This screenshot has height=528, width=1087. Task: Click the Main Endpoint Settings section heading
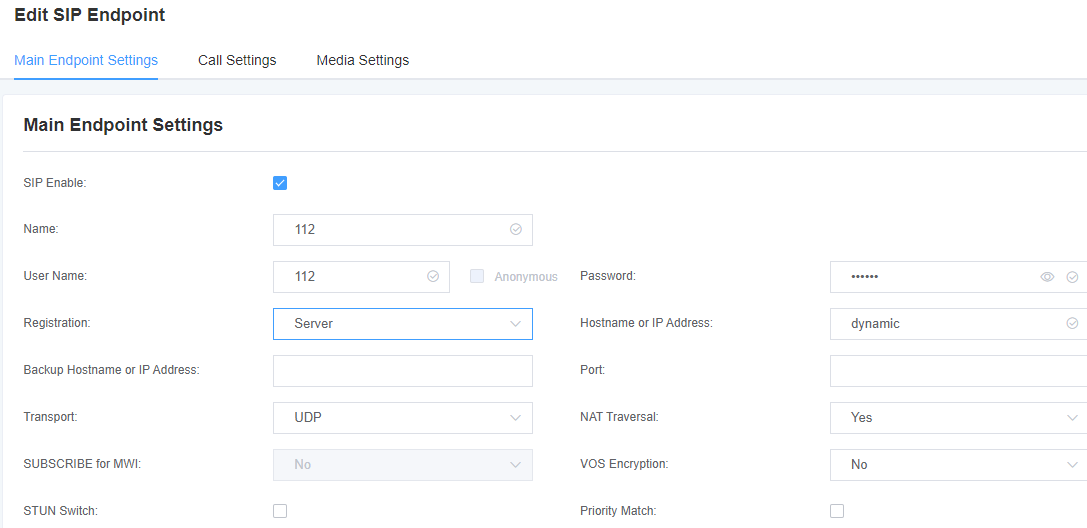123,125
